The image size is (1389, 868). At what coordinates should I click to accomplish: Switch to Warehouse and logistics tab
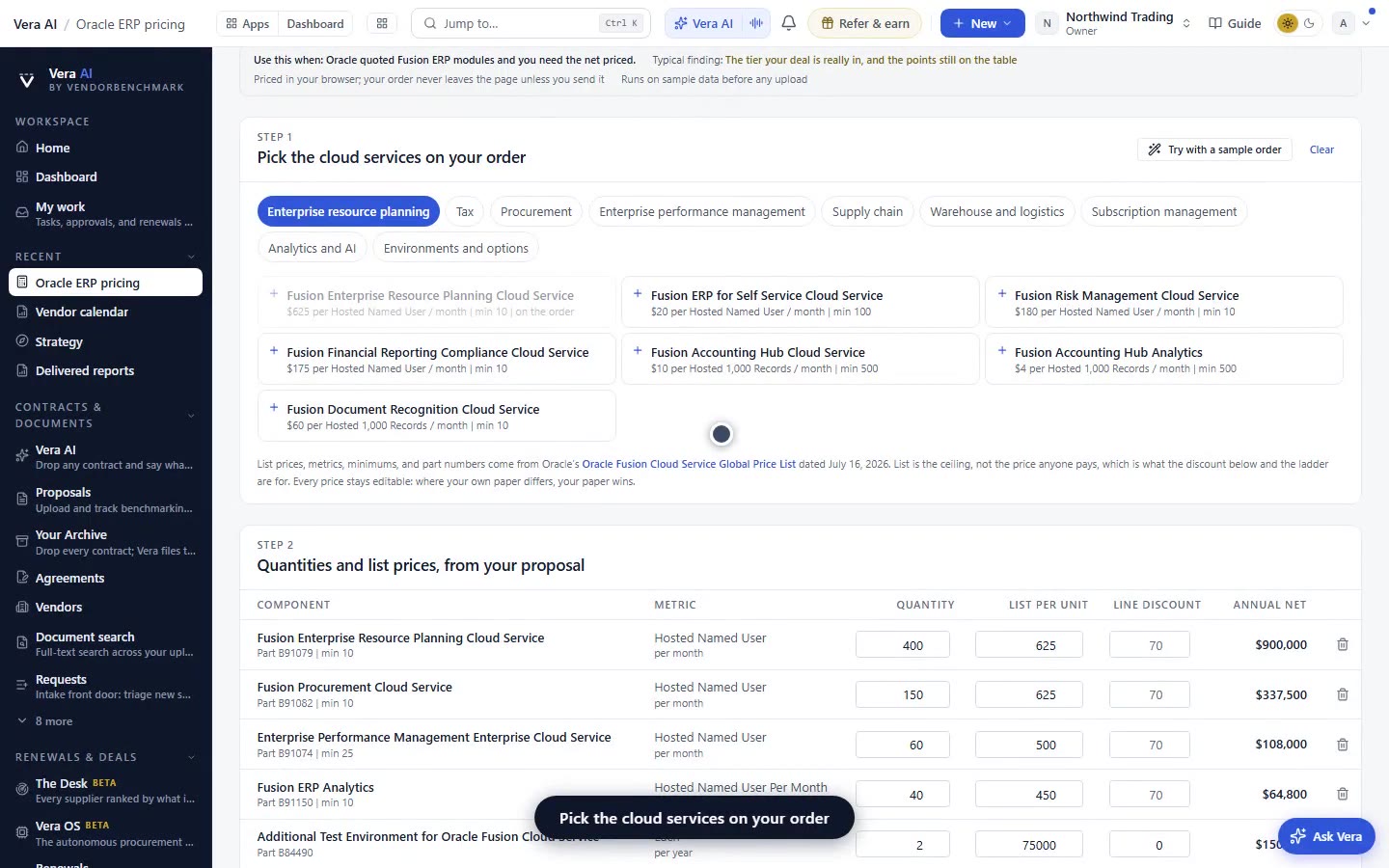[997, 212]
